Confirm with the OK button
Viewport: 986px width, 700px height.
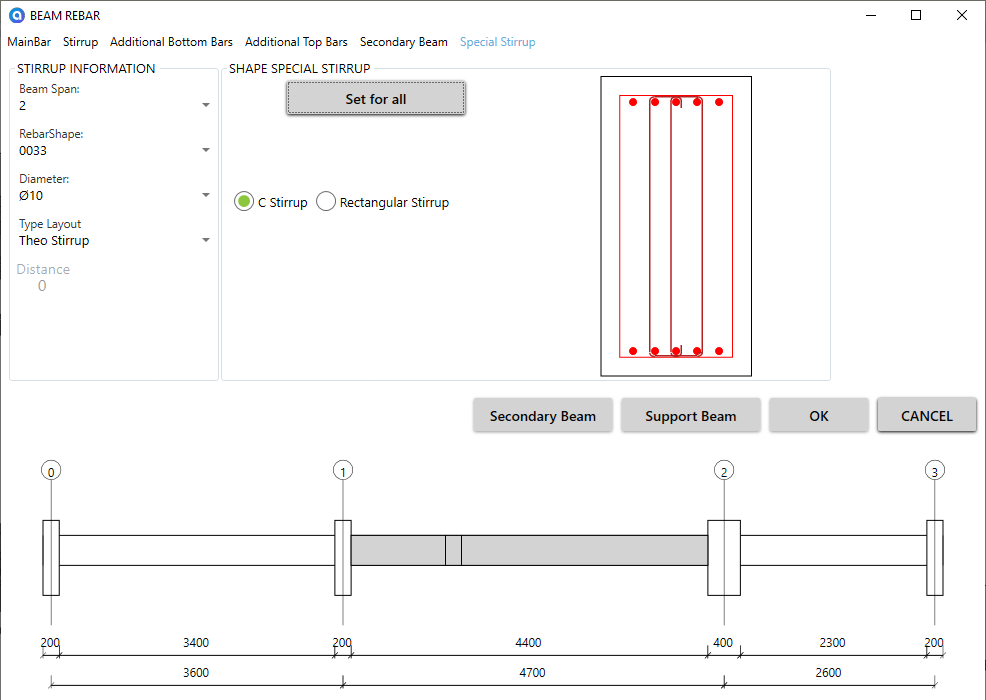click(x=819, y=416)
